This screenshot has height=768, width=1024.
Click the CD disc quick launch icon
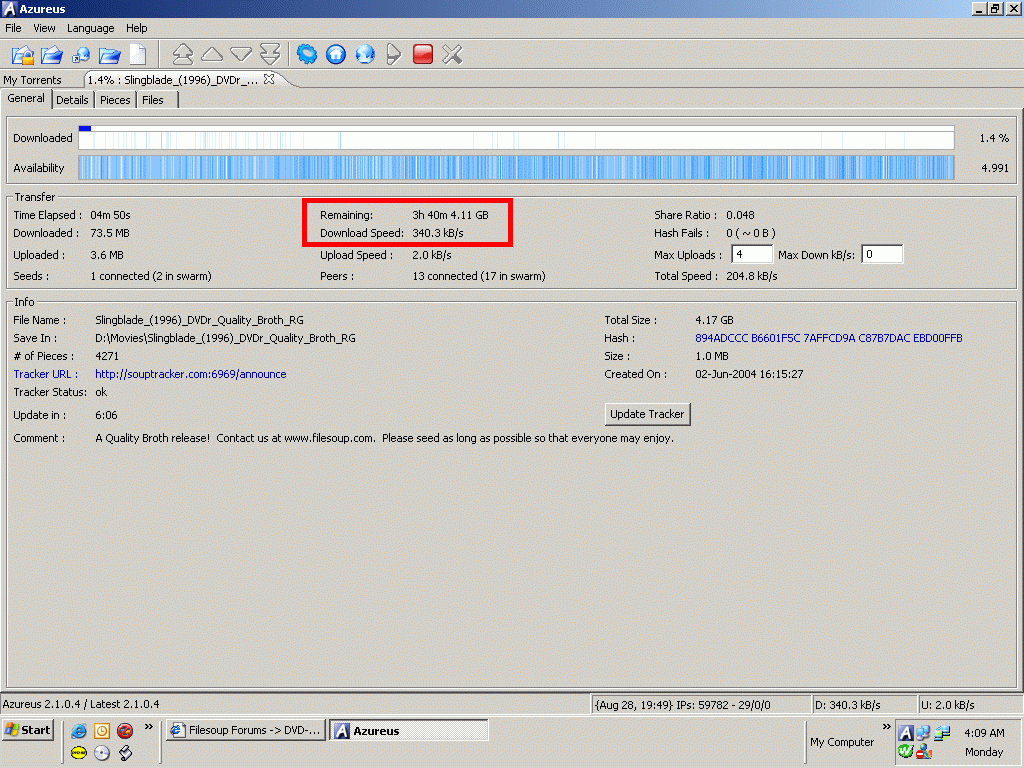click(102, 753)
